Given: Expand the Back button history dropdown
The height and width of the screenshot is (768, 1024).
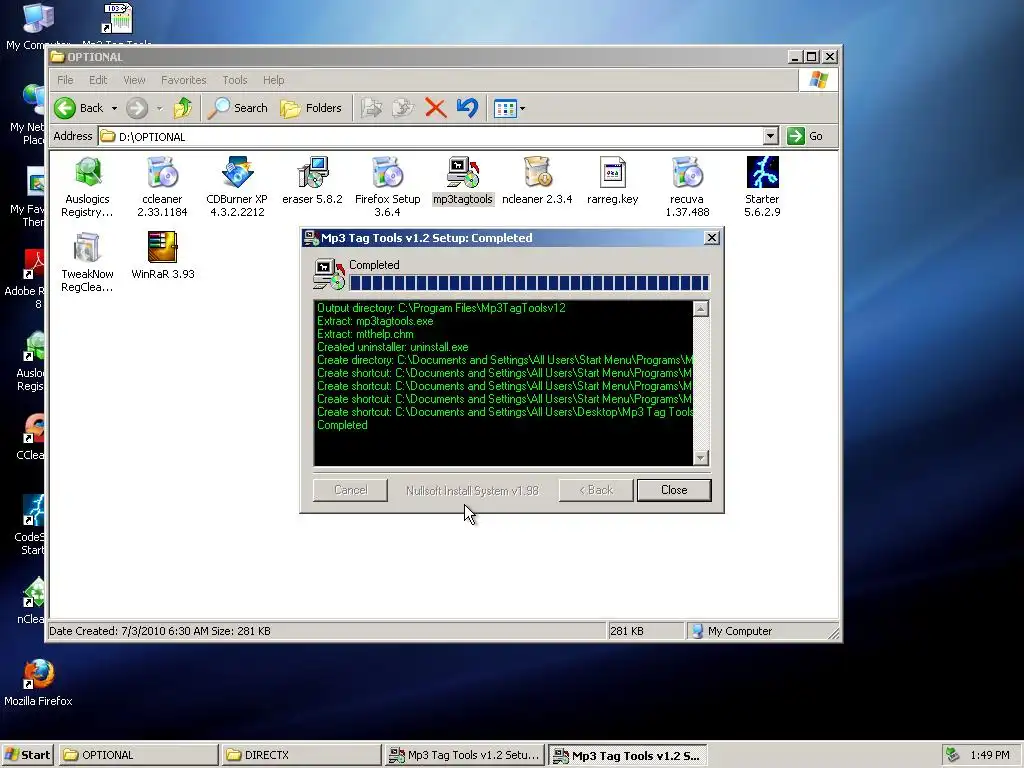Looking at the screenshot, I should coord(114,108).
